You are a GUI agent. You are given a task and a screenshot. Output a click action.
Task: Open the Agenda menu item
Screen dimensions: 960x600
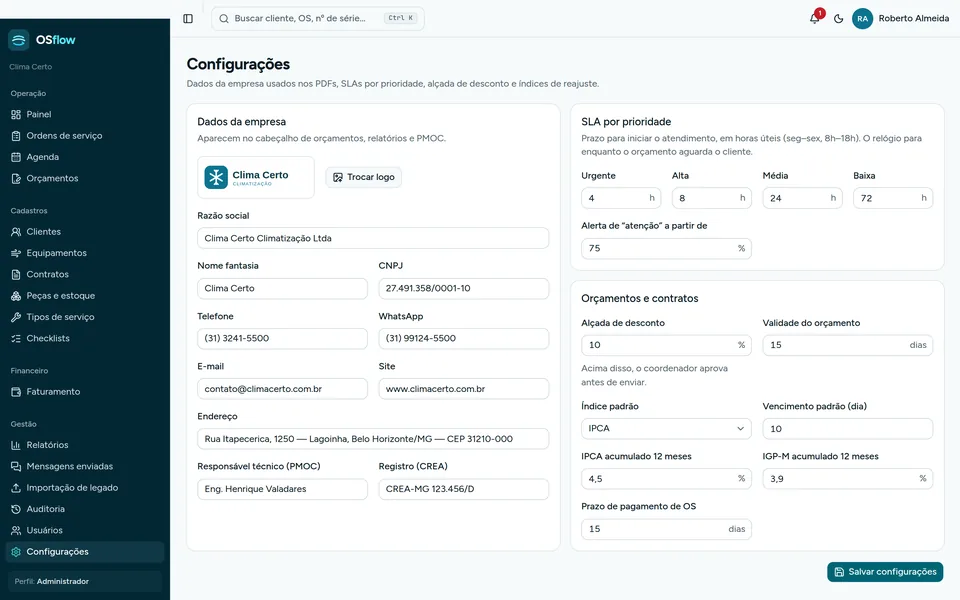(x=84, y=157)
